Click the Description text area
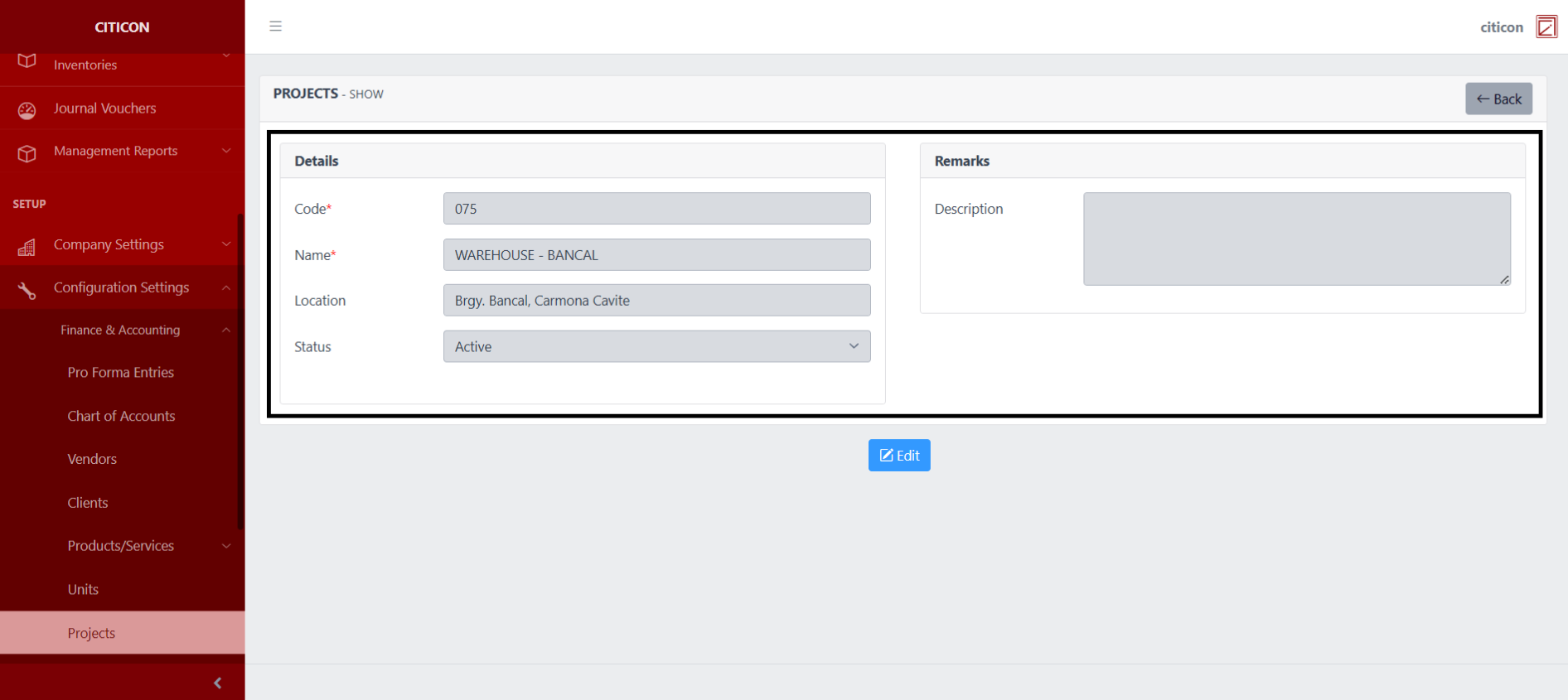 click(1296, 239)
